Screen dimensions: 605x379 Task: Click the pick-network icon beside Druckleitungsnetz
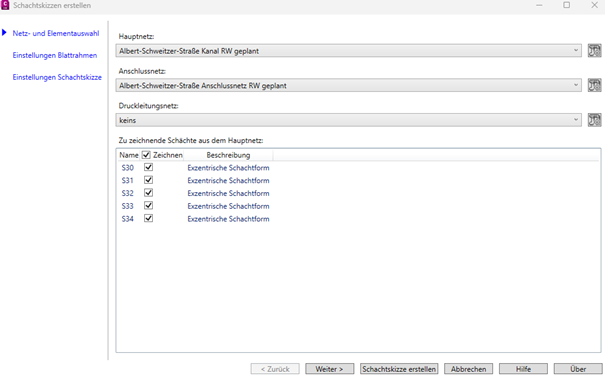(594, 120)
